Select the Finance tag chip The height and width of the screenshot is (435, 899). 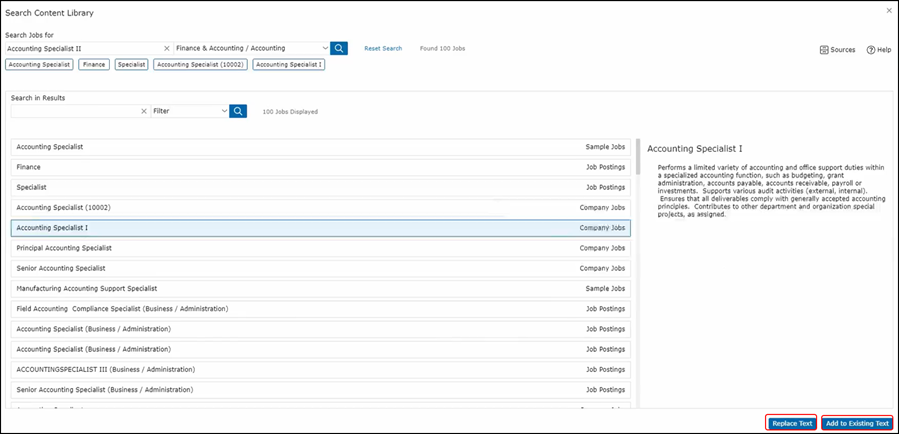coord(94,64)
